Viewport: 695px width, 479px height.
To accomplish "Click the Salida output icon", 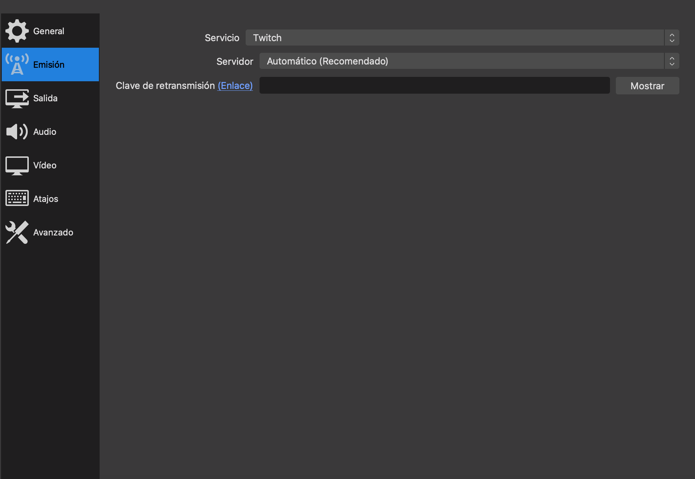I will click(17, 98).
